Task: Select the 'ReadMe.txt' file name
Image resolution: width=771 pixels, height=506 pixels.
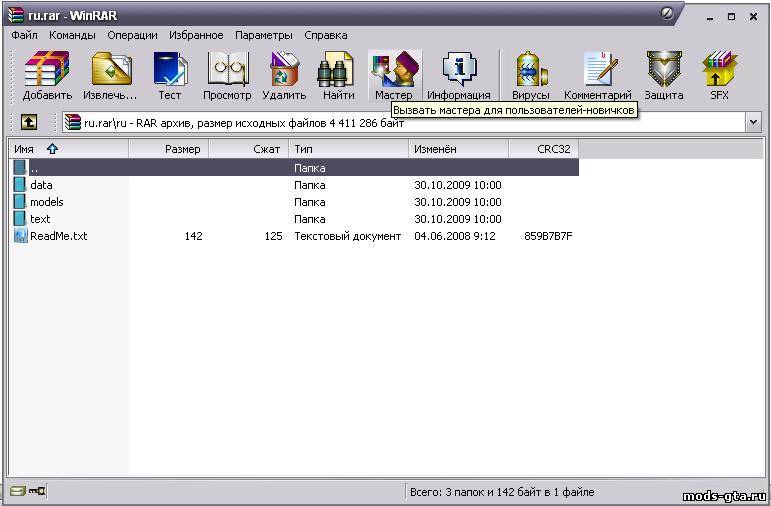Action: click(59, 236)
